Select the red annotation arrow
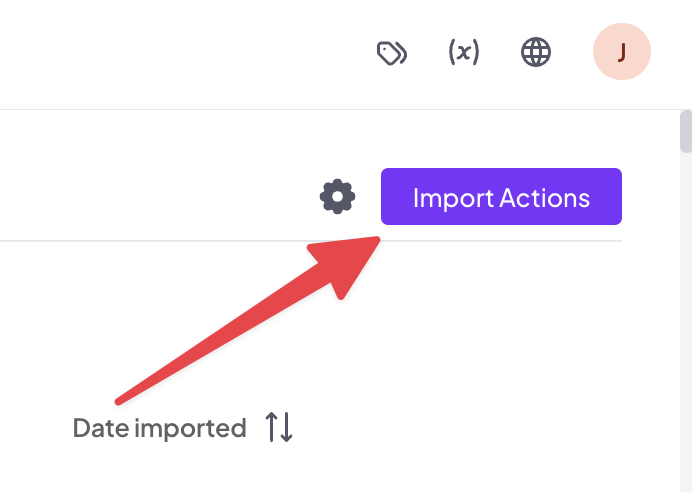The width and height of the screenshot is (692, 492). coord(248,320)
